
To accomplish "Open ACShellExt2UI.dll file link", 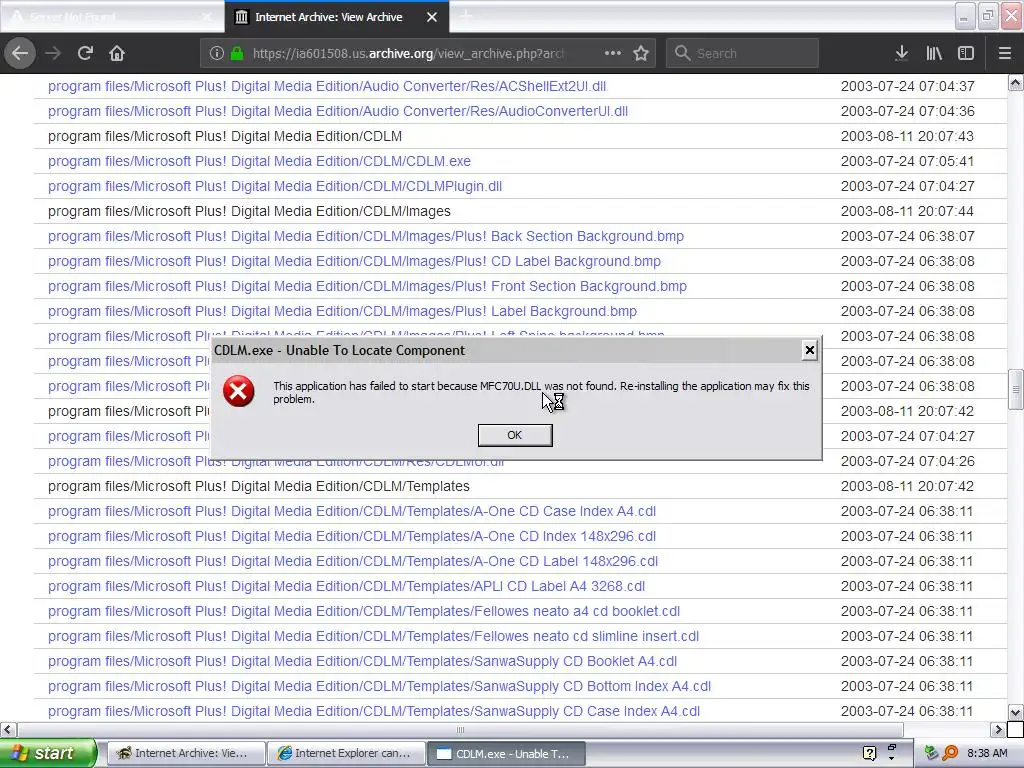I will [x=327, y=86].
